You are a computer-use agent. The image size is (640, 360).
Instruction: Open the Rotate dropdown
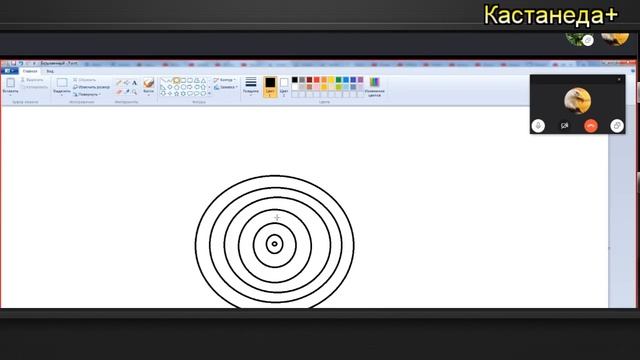pyautogui.click(x=87, y=94)
